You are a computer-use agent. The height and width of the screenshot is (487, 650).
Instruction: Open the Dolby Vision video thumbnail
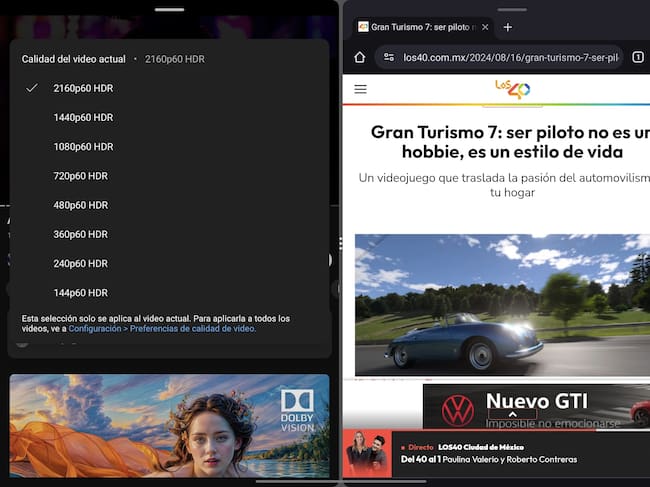169,425
